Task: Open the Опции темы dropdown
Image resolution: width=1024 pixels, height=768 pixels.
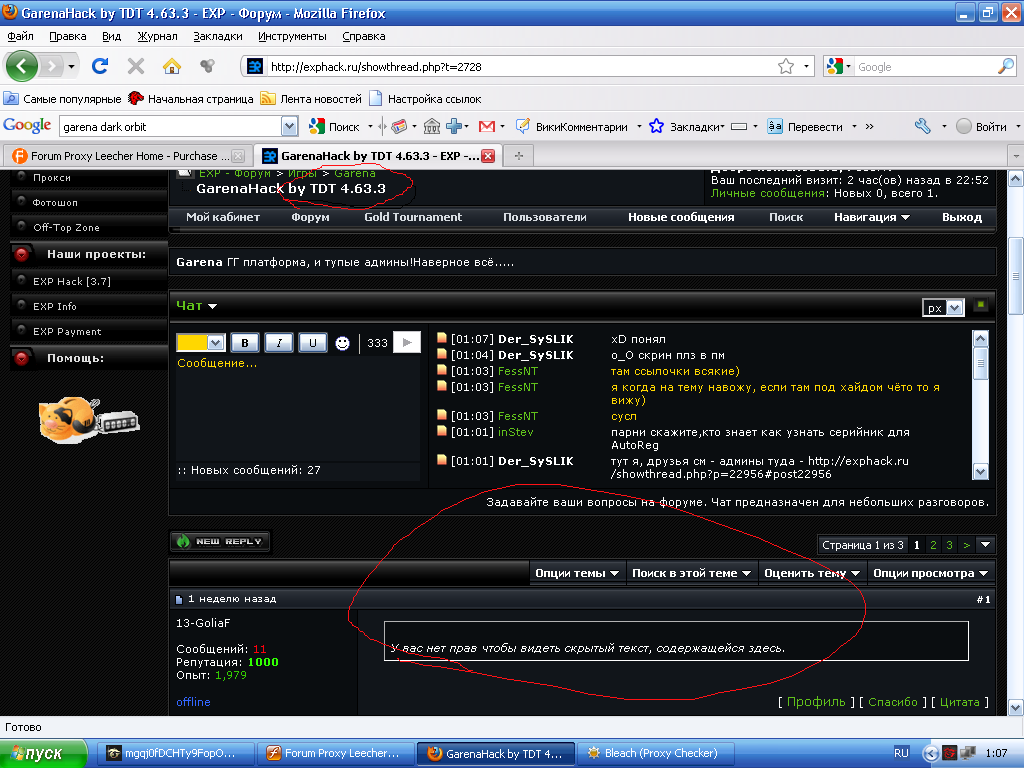Action: coord(577,573)
